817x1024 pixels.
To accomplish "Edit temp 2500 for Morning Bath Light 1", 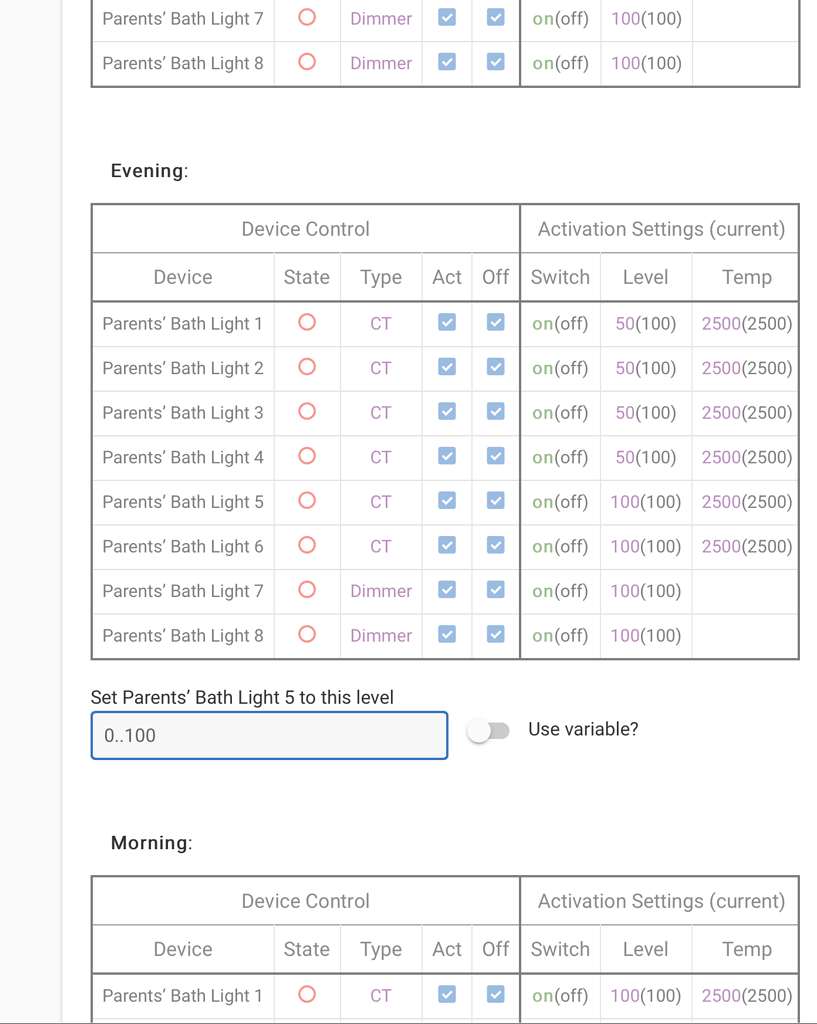I will pyautogui.click(x=721, y=996).
